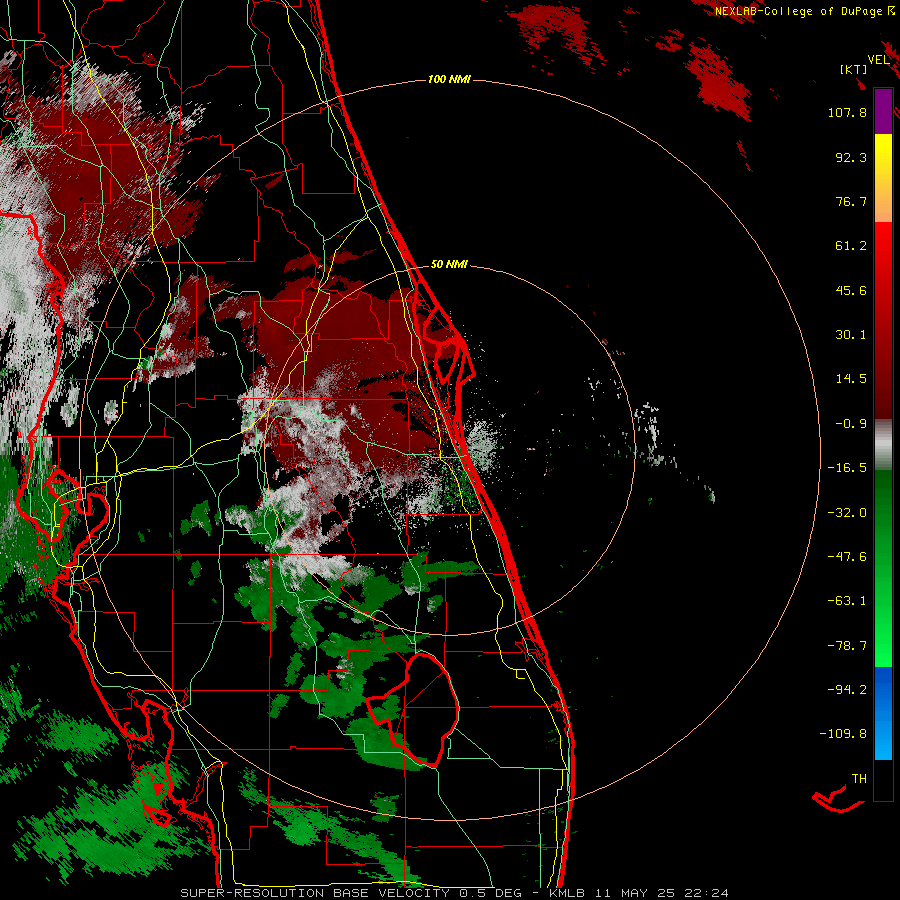Screen dimensions: 900x900
Task: Click the 14.5 velocity scale value
Action: 851,379
